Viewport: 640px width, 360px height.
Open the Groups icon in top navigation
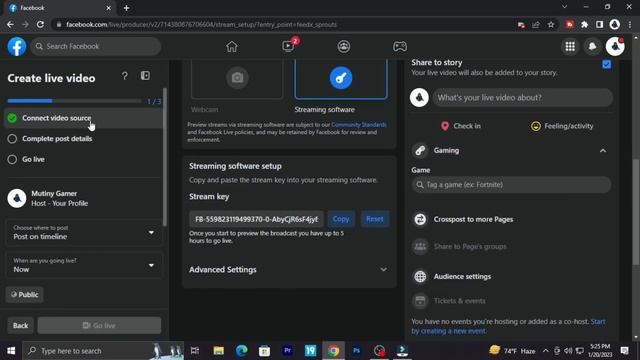344,47
